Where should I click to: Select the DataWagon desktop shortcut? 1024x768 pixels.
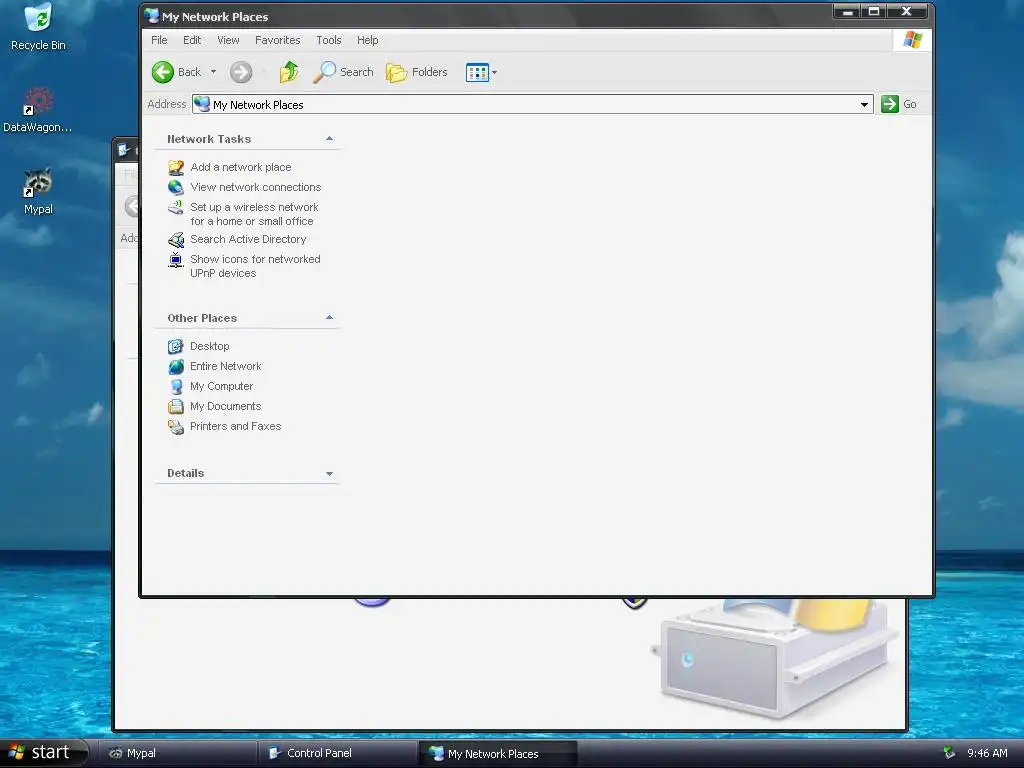click(x=38, y=110)
